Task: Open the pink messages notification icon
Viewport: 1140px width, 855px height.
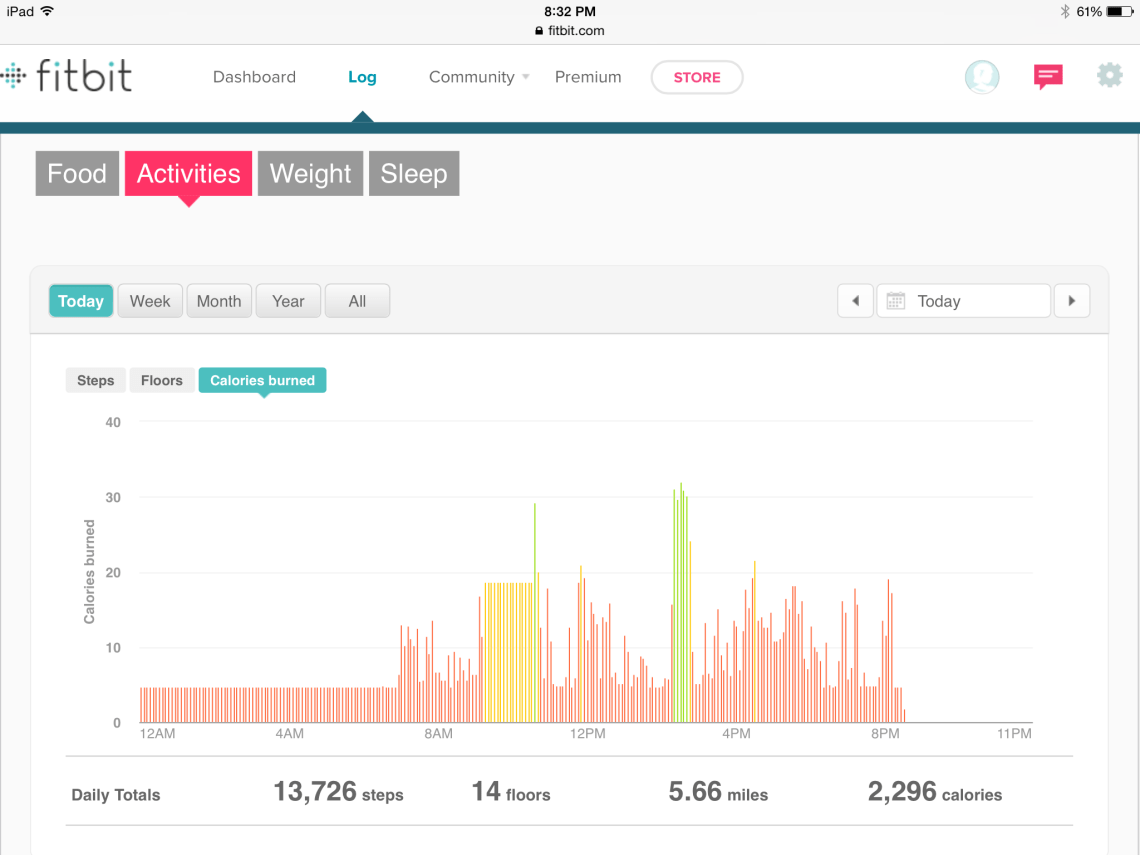Action: 1047,77
